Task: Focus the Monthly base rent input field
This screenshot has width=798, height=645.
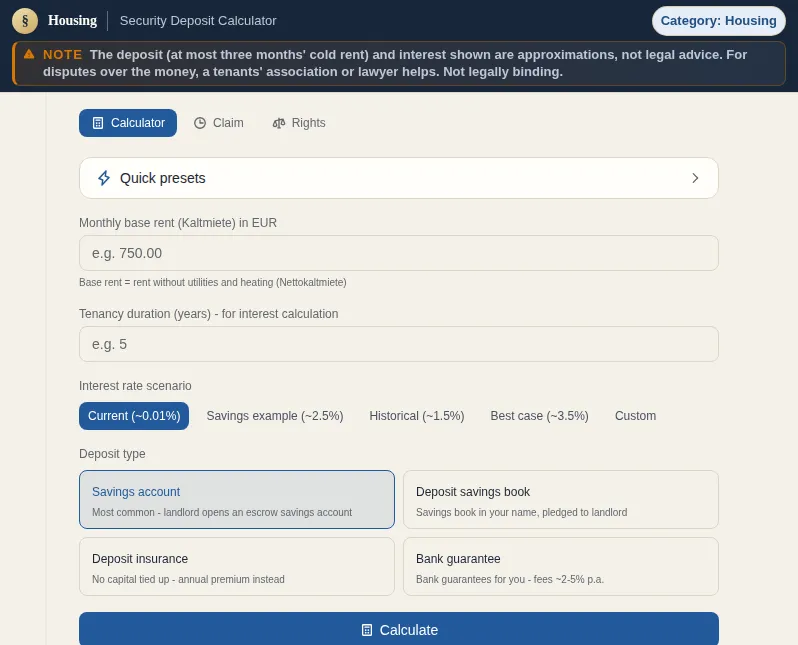Action: click(x=399, y=253)
